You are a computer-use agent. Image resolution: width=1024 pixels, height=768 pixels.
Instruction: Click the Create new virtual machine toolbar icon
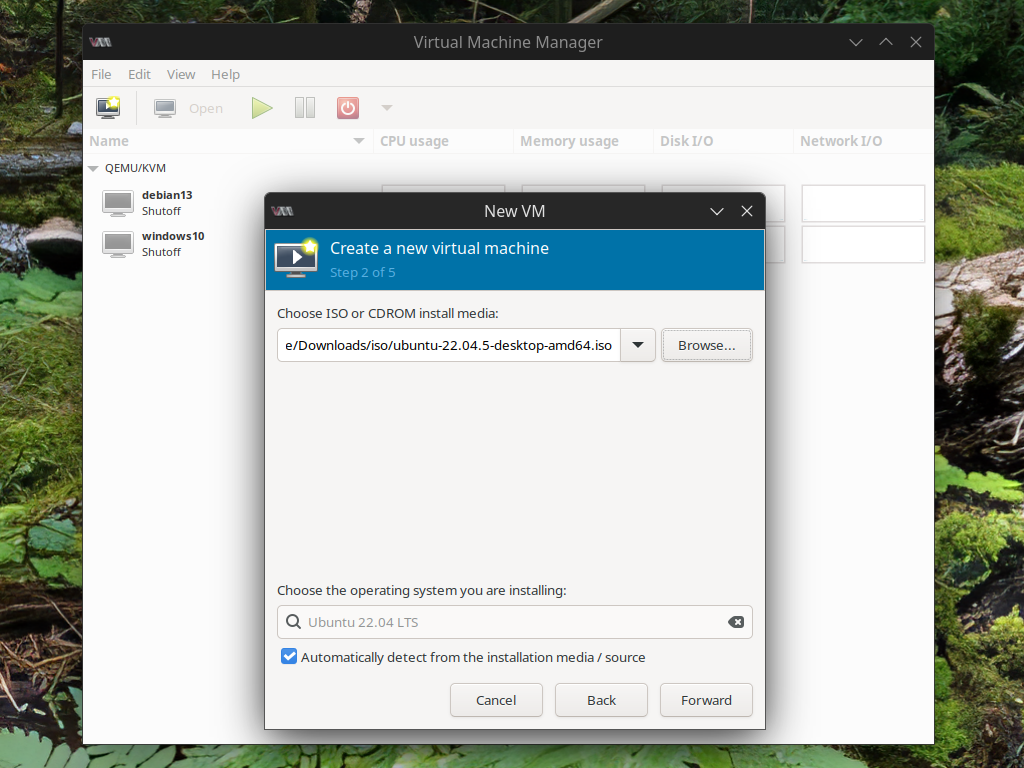[x=107, y=107]
